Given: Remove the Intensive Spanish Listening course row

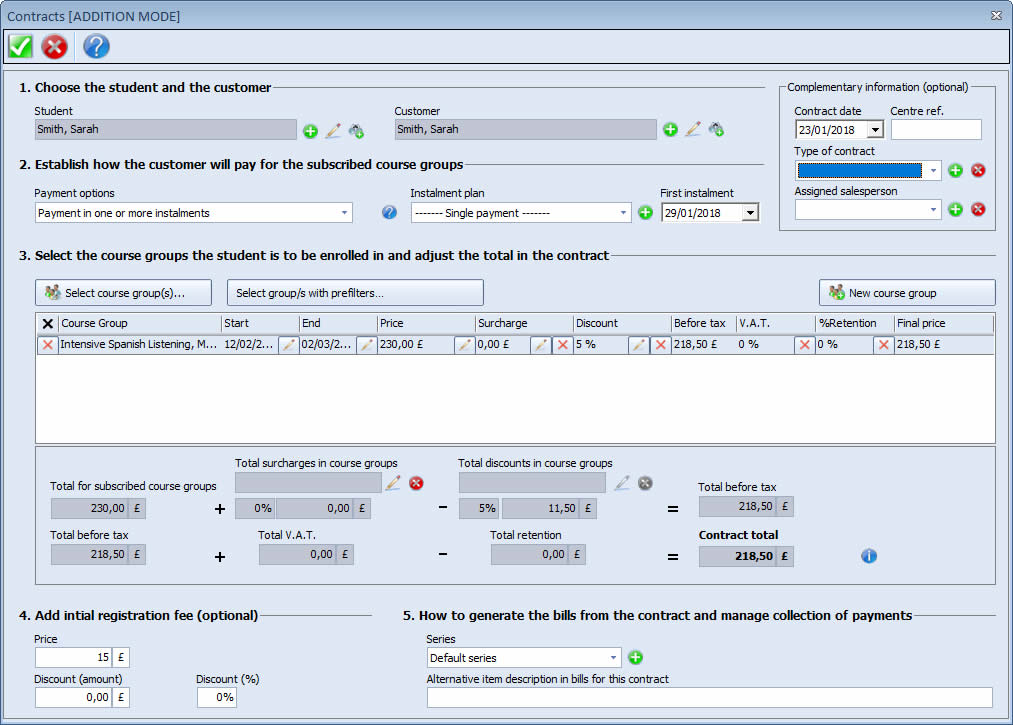Looking at the screenshot, I should 47,345.
